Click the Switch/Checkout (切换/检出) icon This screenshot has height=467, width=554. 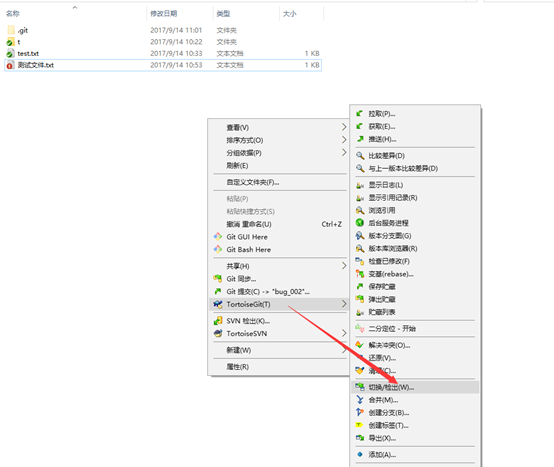coord(360,387)
